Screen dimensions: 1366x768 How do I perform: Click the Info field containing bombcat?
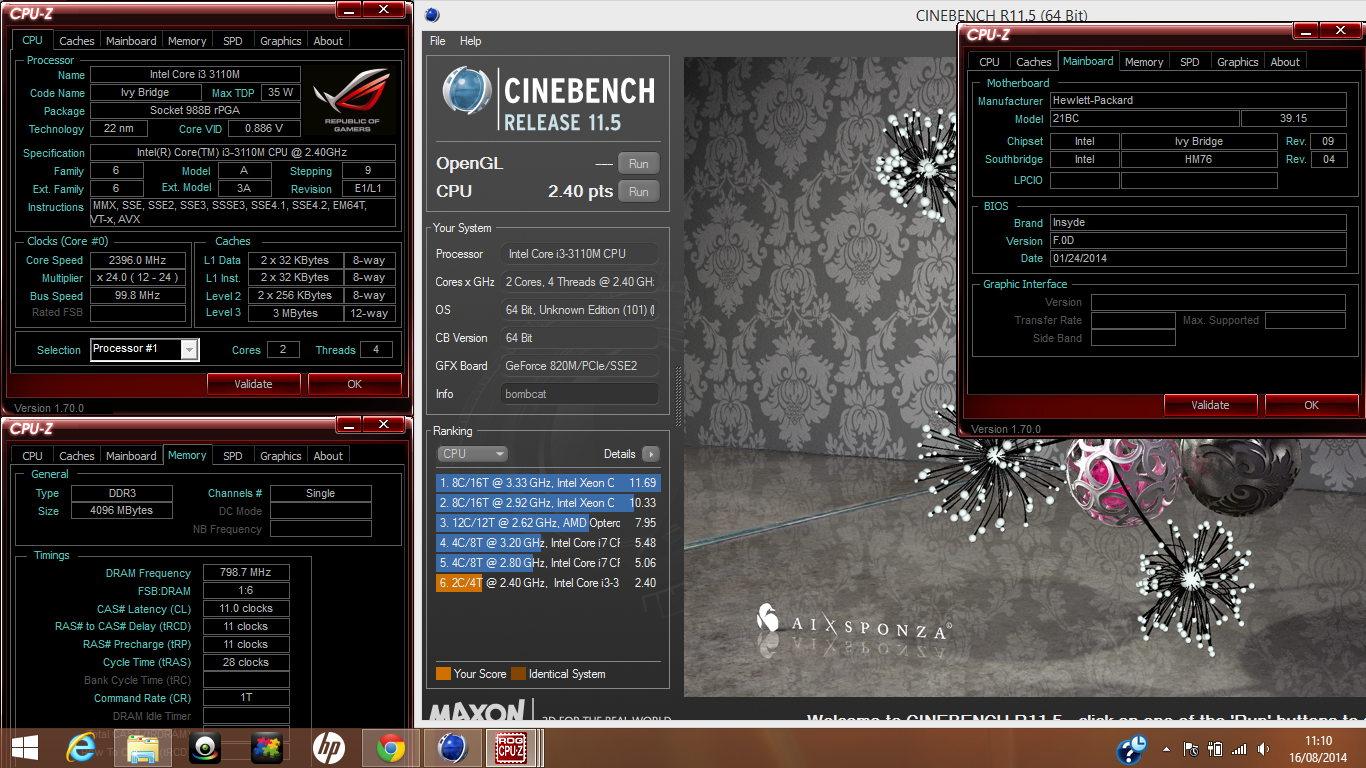[580, 394]
